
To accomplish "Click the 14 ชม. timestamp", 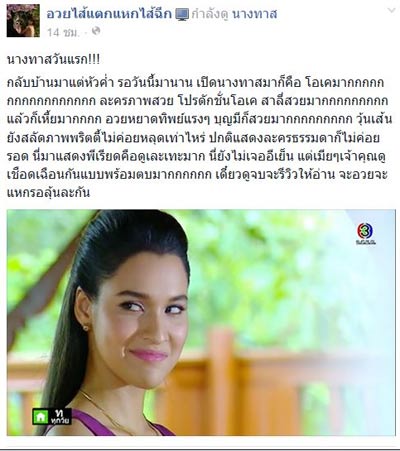I will pos(63,32).
